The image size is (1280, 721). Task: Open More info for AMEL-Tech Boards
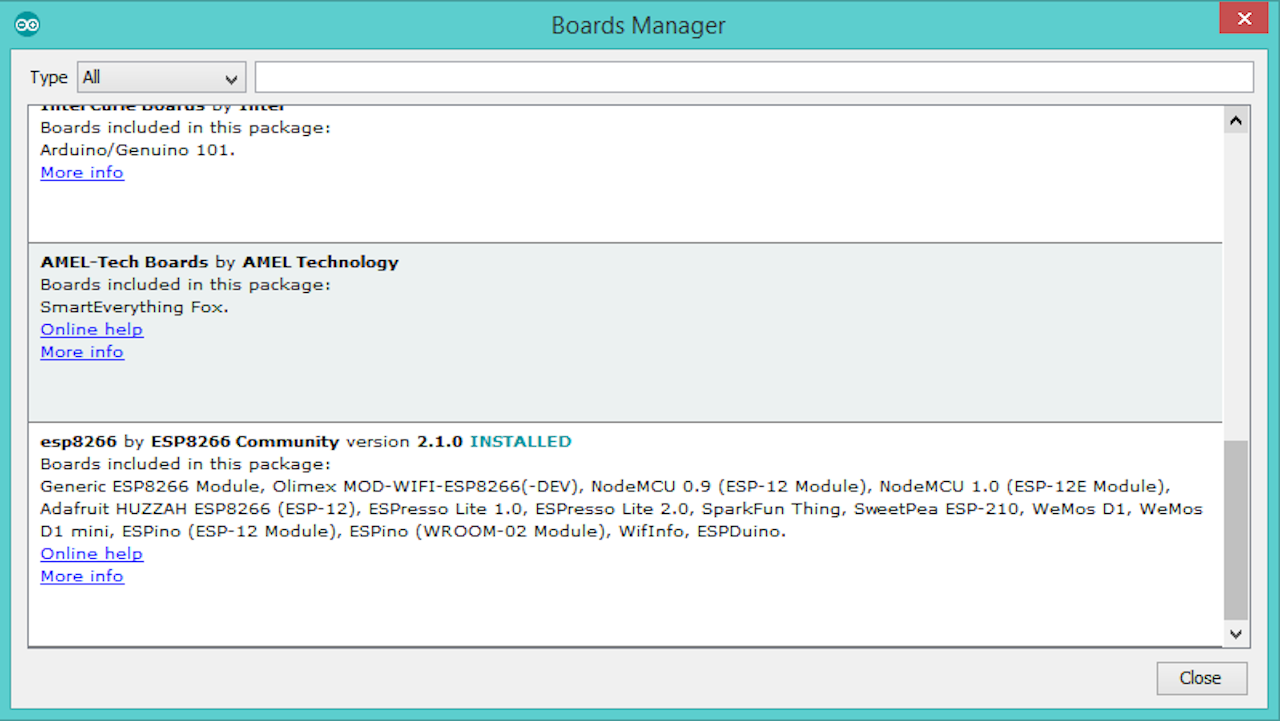coord(82,352)
